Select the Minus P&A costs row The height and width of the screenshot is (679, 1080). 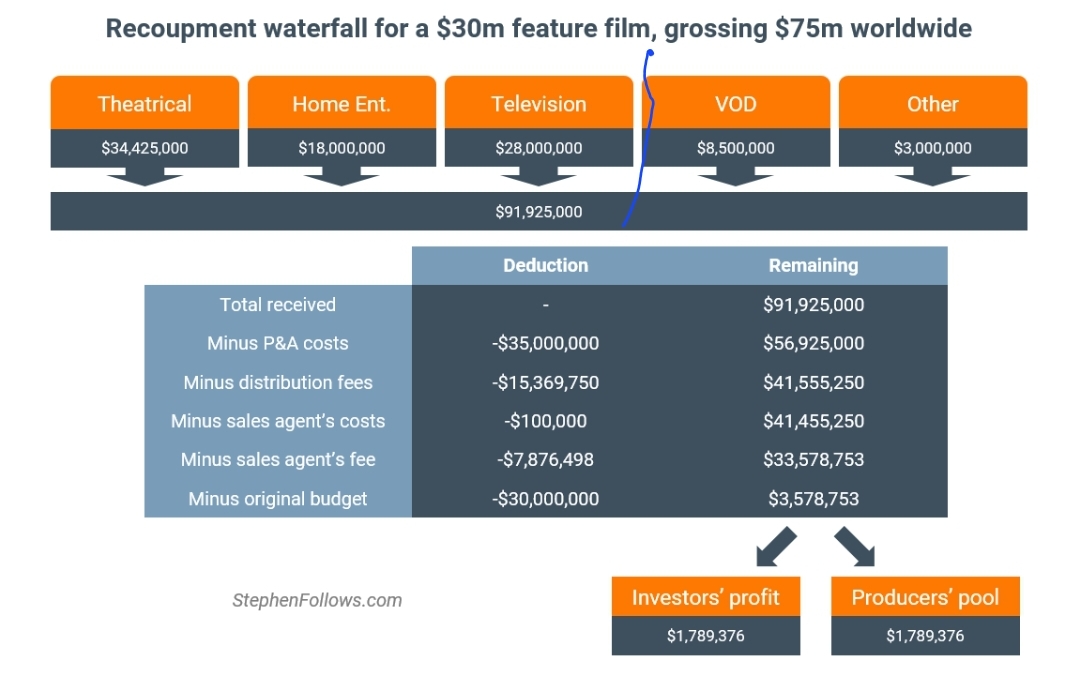pyautogui.click(x=278, y=343)
